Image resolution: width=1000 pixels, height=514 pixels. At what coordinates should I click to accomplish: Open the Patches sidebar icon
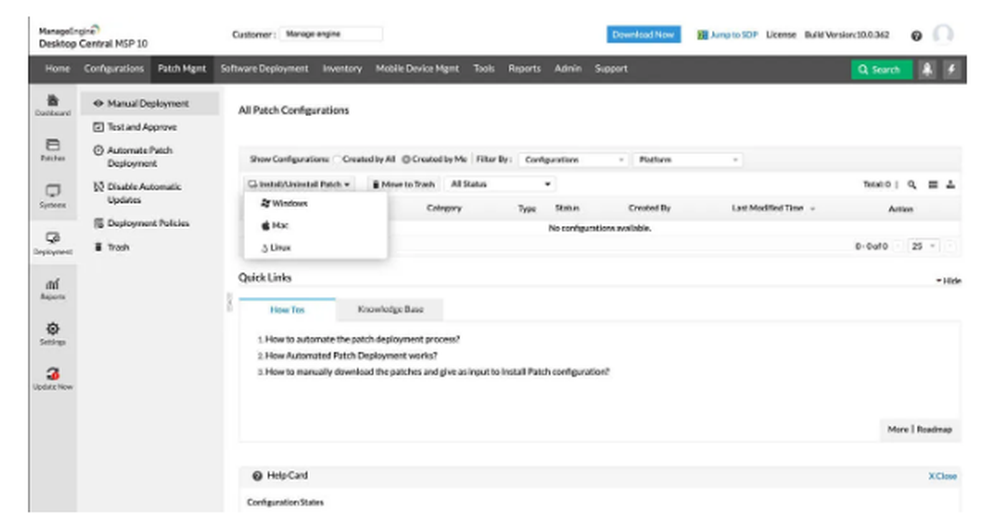53,150
